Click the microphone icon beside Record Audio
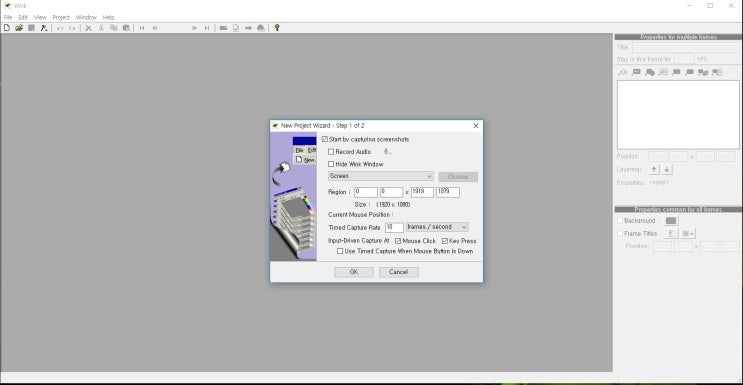This screenshot has width=743, height=385. tap(387, 152)
